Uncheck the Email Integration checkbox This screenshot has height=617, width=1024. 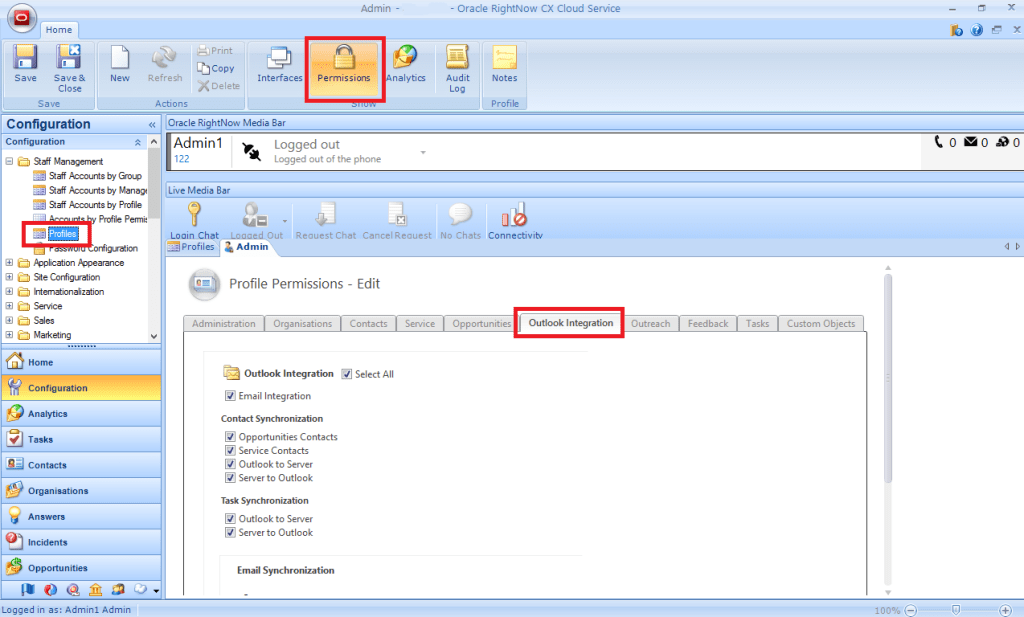(231, 396)
